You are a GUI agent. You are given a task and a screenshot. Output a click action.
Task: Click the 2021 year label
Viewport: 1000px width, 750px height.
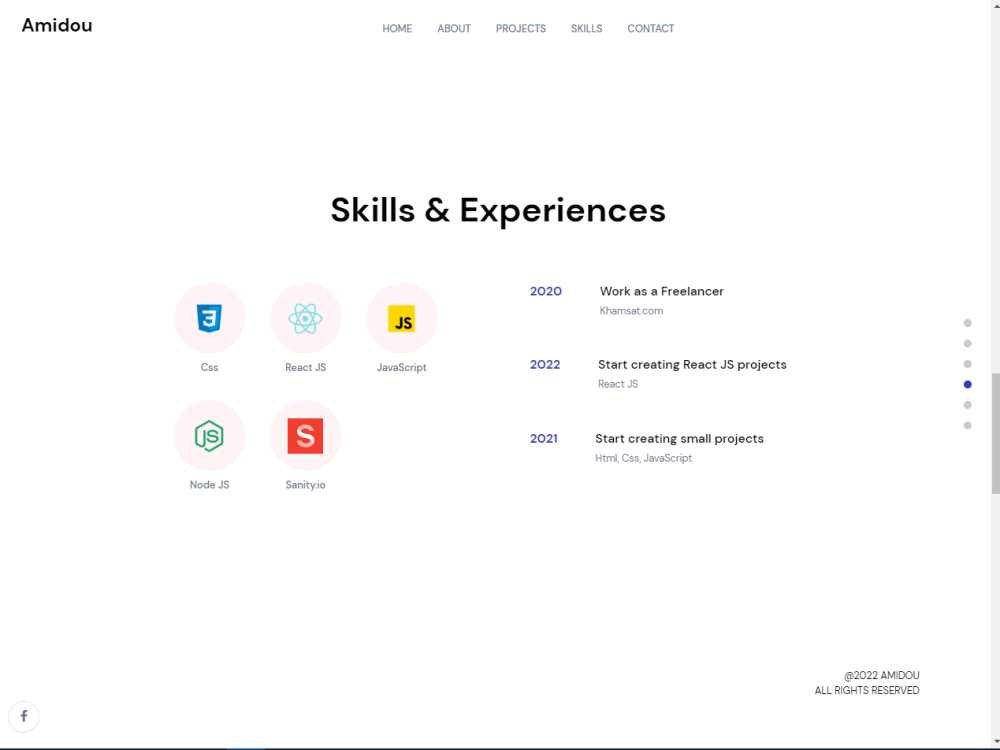[544, 439]
